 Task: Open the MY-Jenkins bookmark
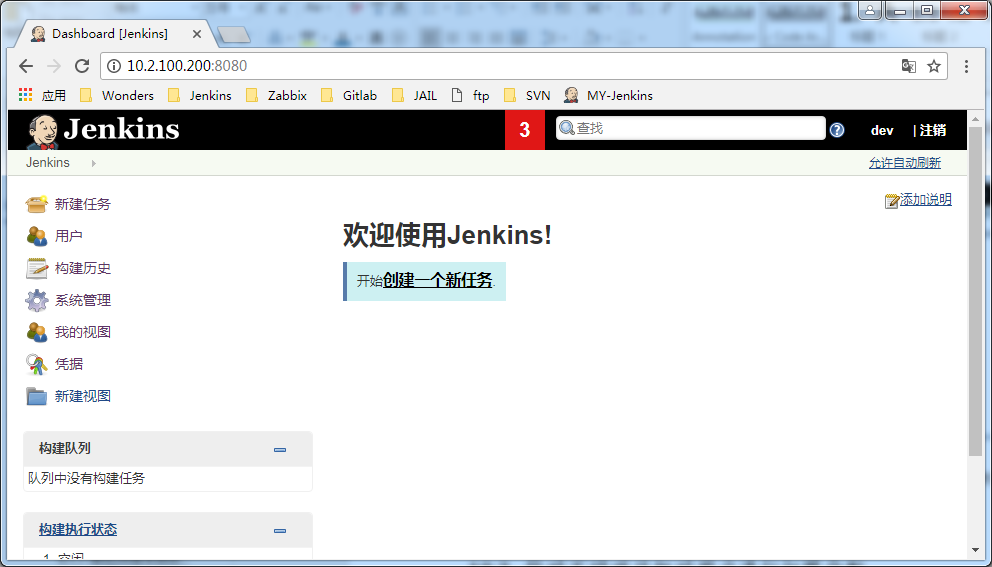click(609, 96)
